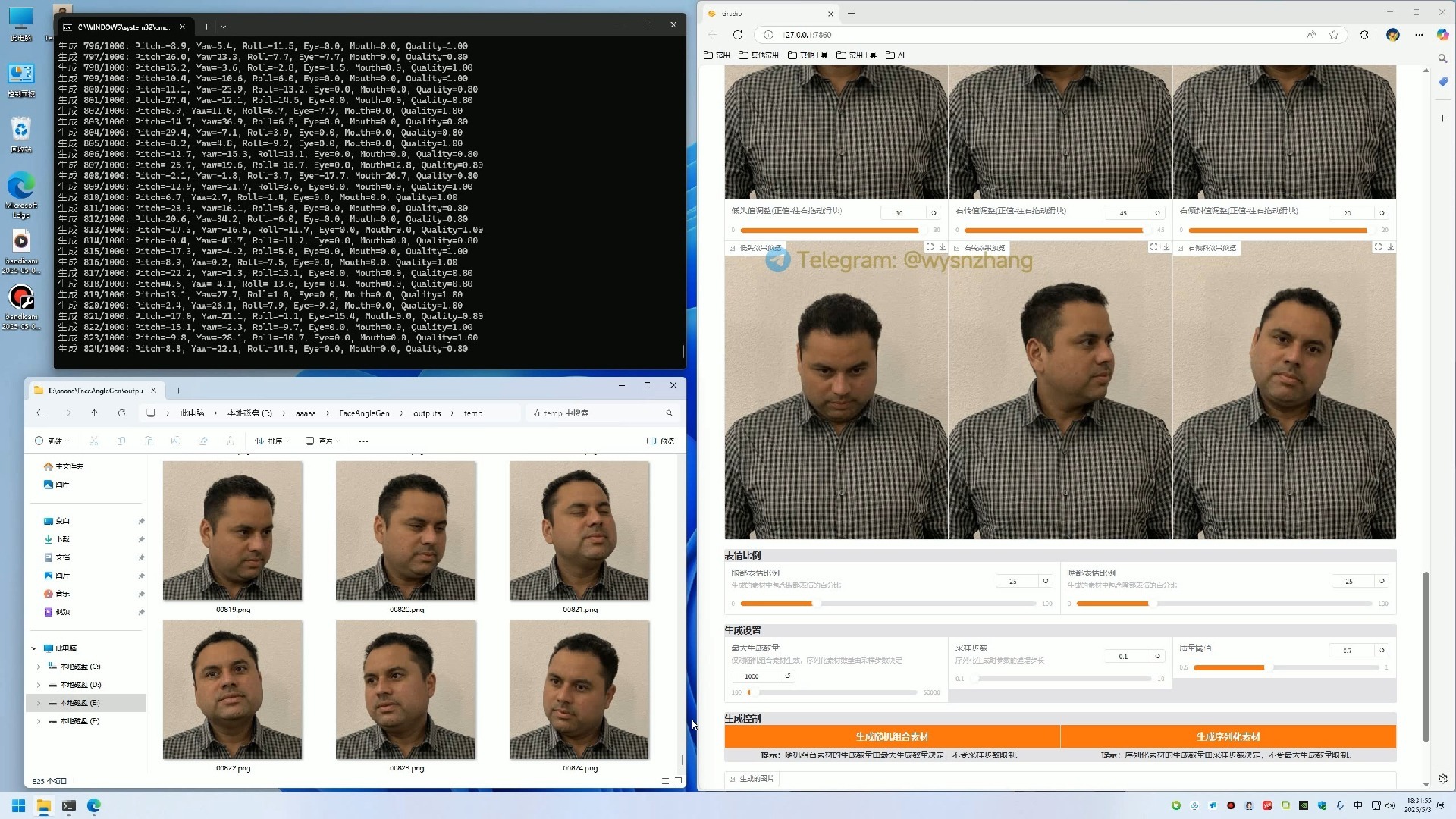Refresh the Gradio browser page
Screen dimensions: 1456x819
coord(737,35)
